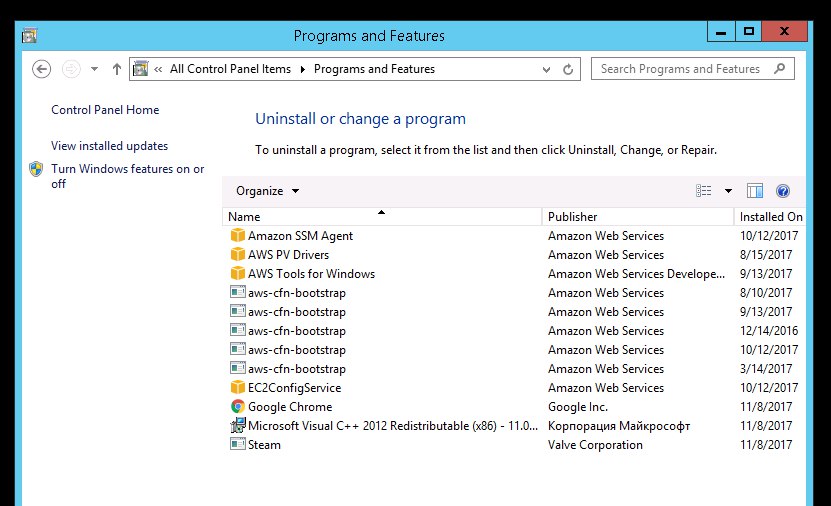Click the 3/14/2017 installed date
This screenshot has height=506, width=831.
tap(766, 369)
